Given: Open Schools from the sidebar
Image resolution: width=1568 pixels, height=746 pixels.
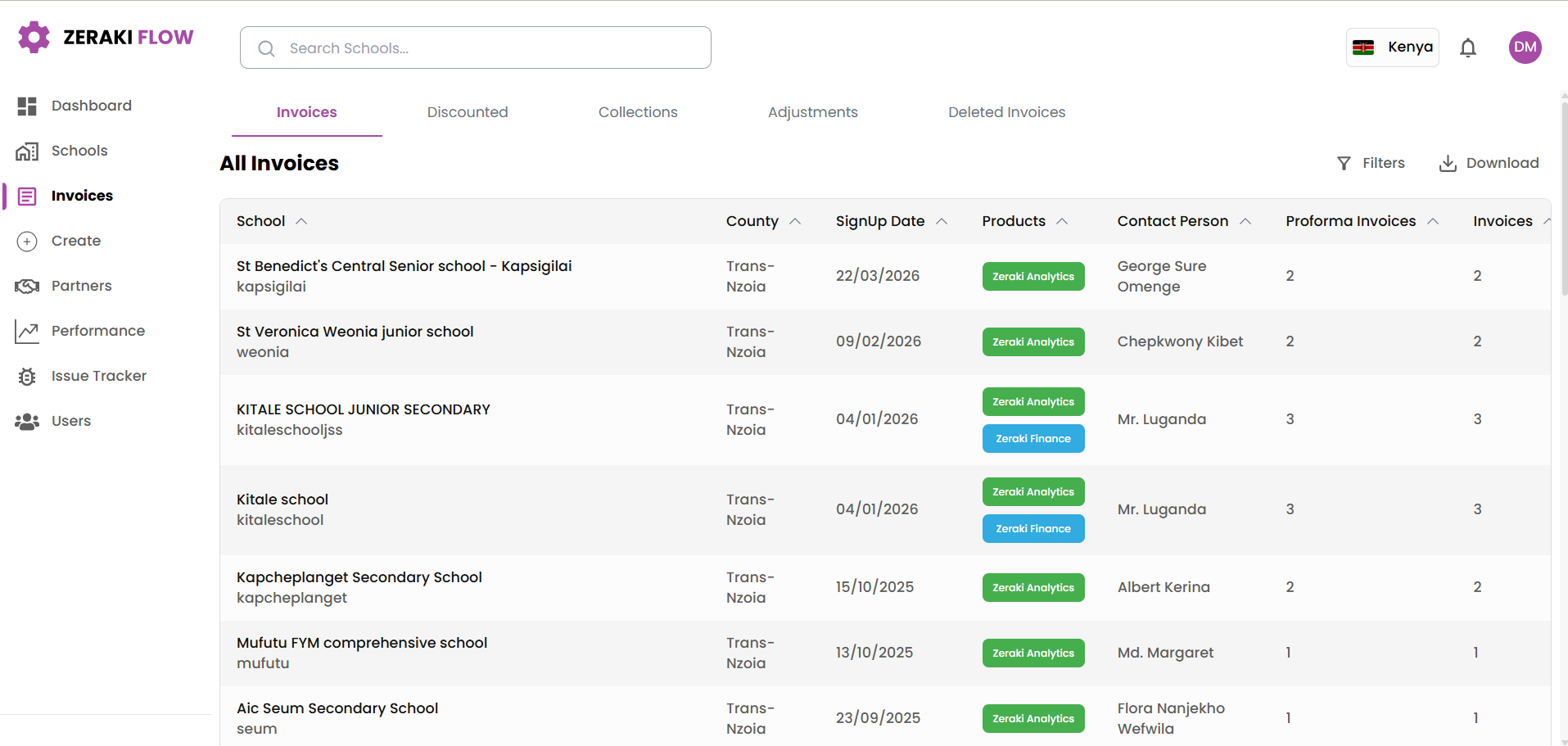Looking at the screenshot, I should (x=79, y=151).
